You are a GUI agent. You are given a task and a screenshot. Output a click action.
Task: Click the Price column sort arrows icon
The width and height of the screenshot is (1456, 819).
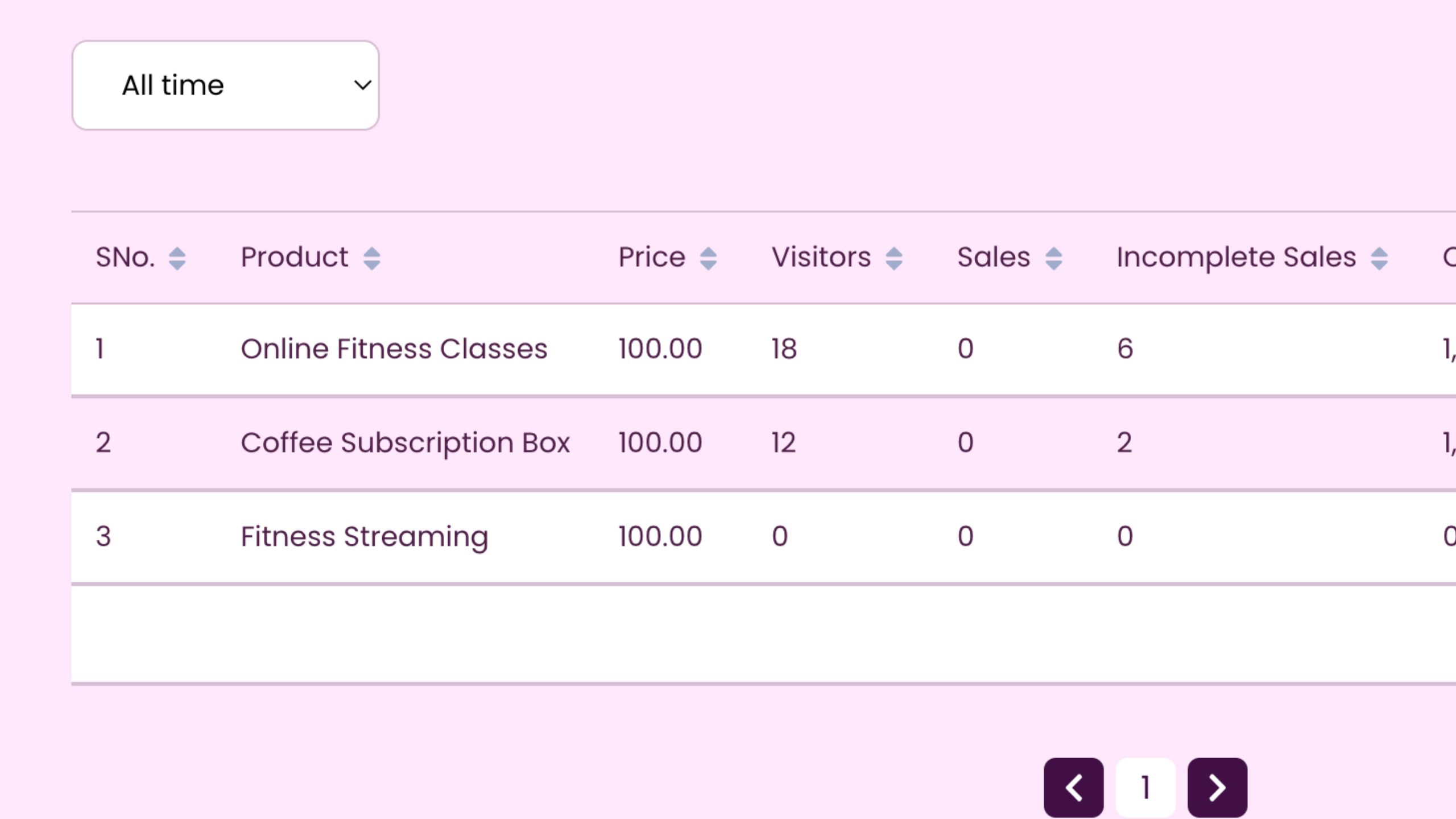pos(708,259)
